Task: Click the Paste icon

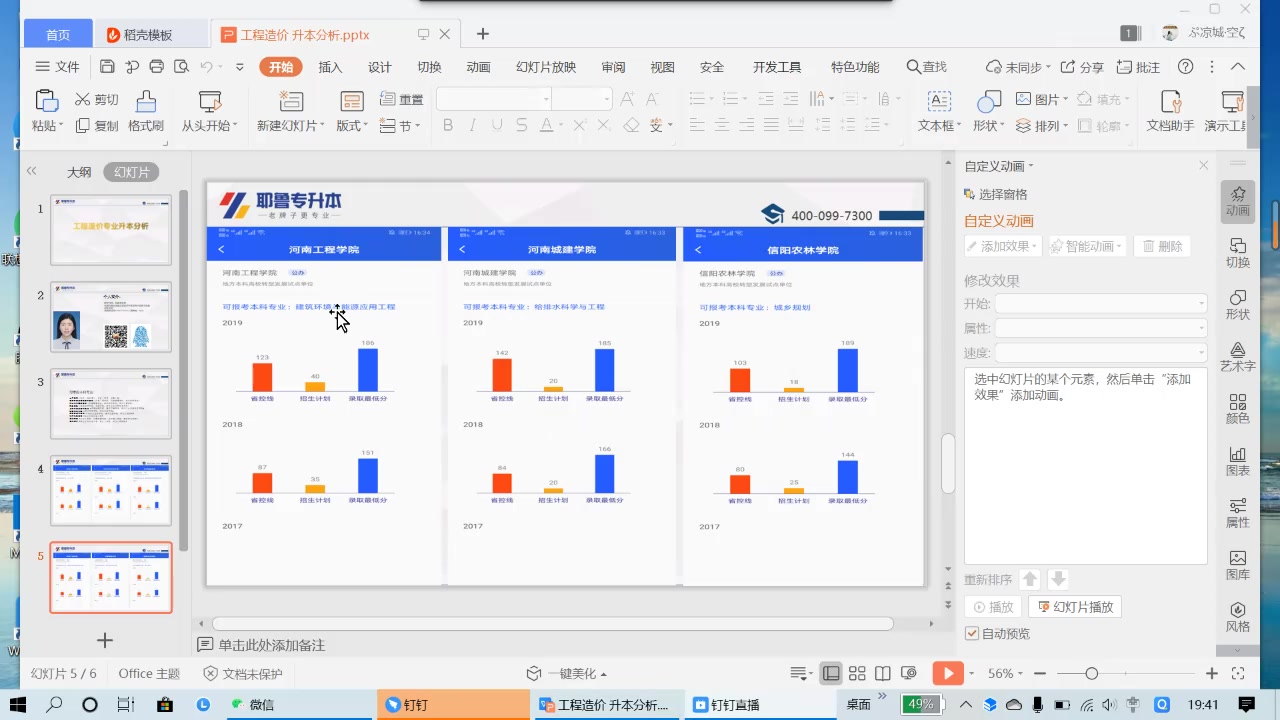Action: click(46, 101)
